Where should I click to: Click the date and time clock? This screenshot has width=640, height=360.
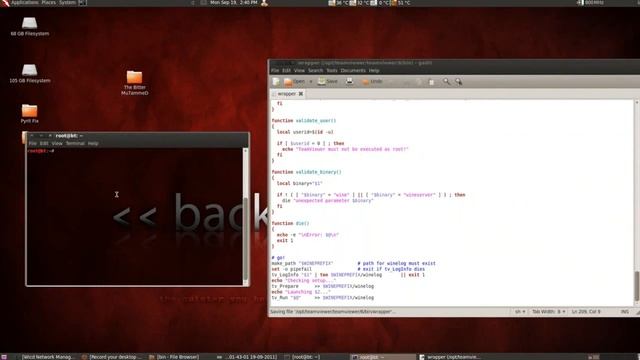pos(233,2)
